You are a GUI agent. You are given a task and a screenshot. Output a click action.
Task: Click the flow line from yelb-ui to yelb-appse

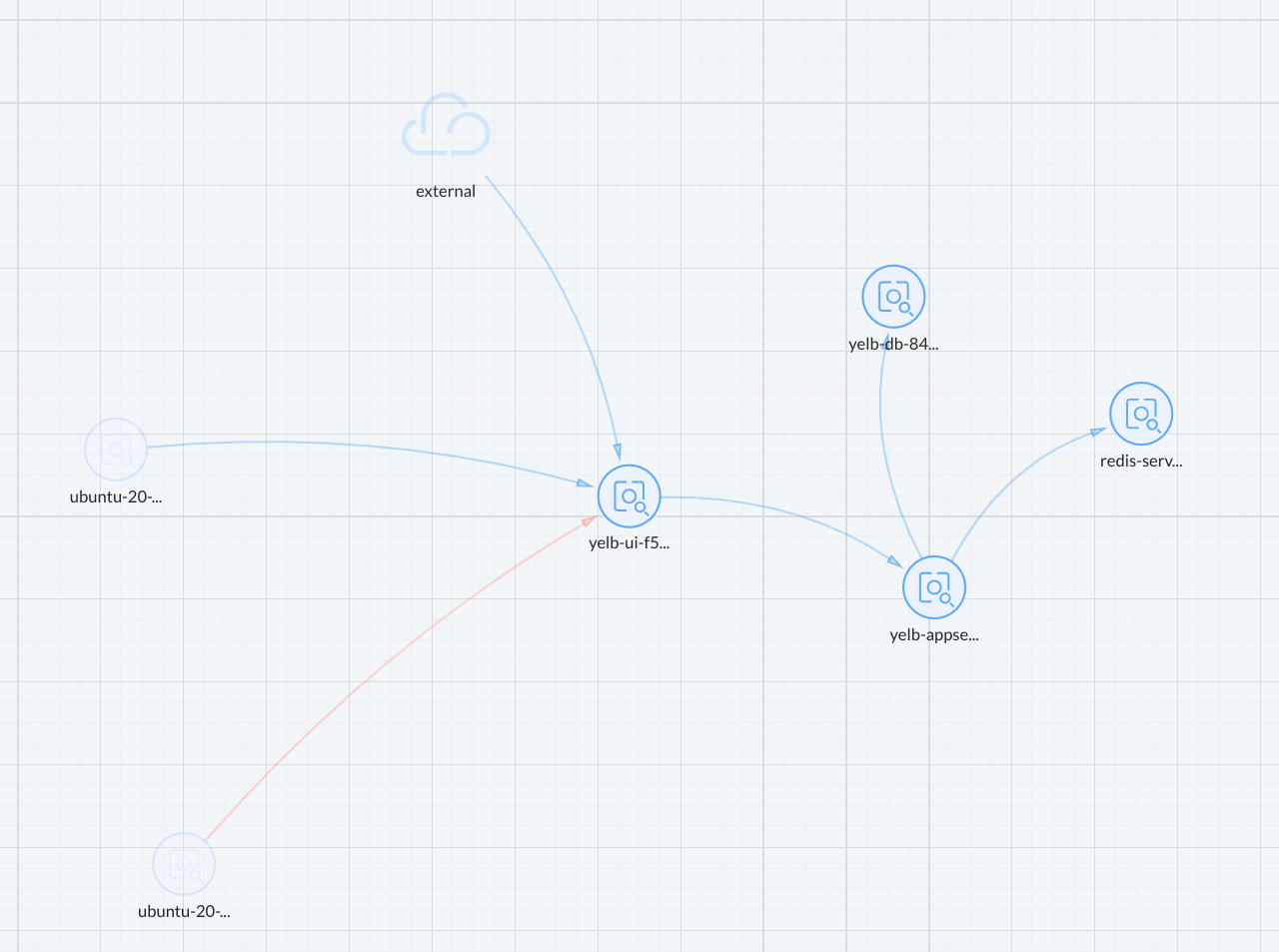pyautogui.click(x=789, y=514)
